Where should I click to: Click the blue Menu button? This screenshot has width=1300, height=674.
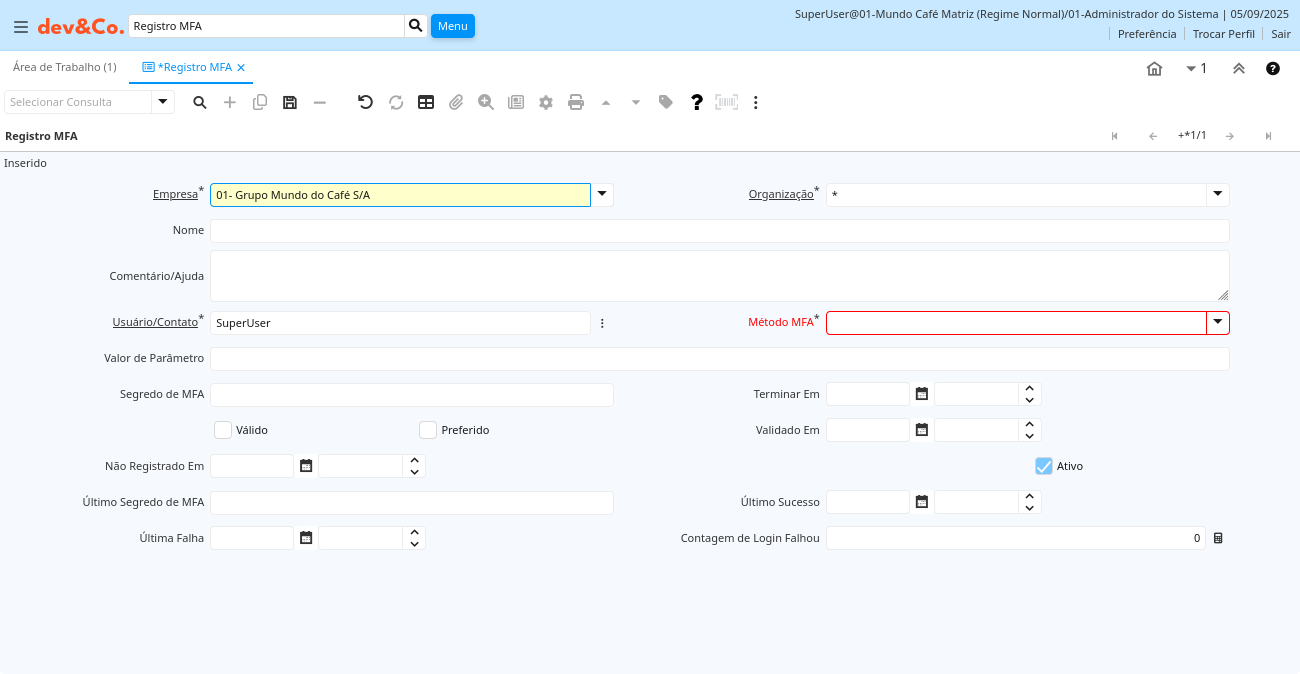coord(453,26)
